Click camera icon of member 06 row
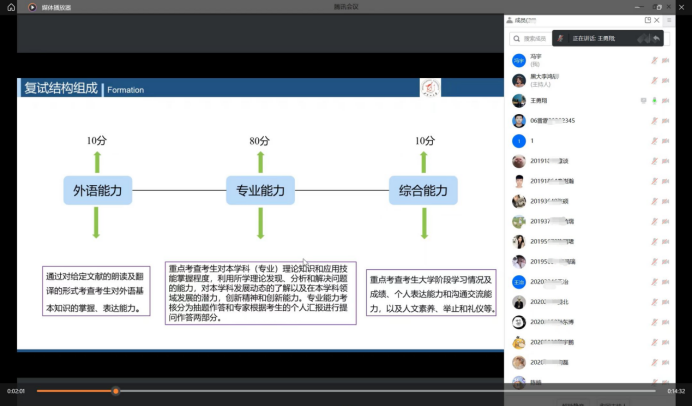The image size is (693, 406). (665, 121)
